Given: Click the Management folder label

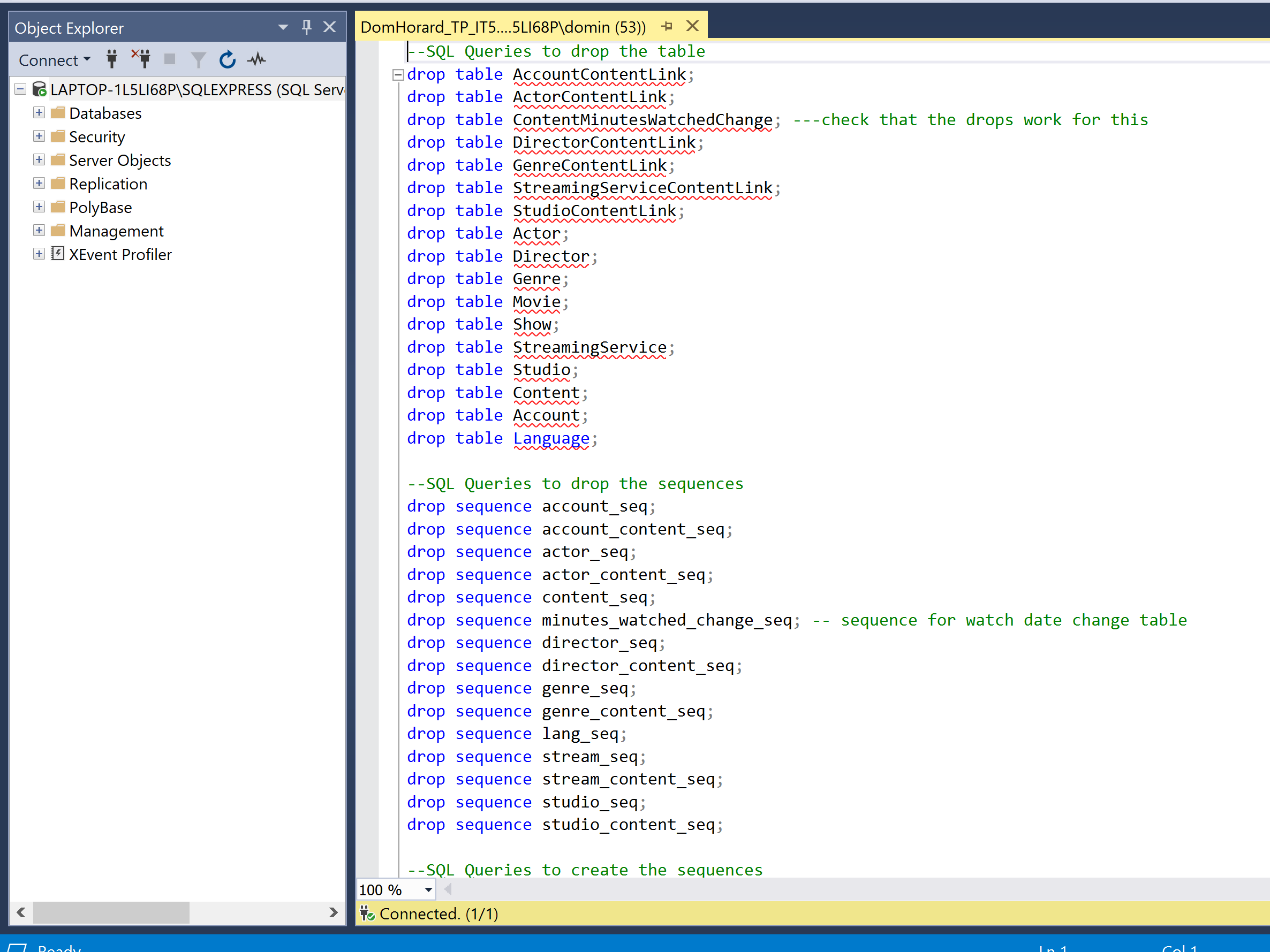Looking at the screenshot, I should coord(116,231).
